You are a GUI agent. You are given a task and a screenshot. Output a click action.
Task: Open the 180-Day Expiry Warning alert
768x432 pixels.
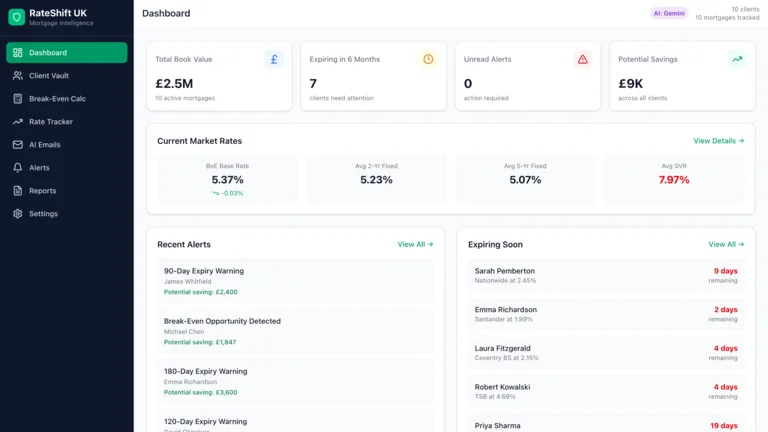pyautogui.click(x=295, y=382)
